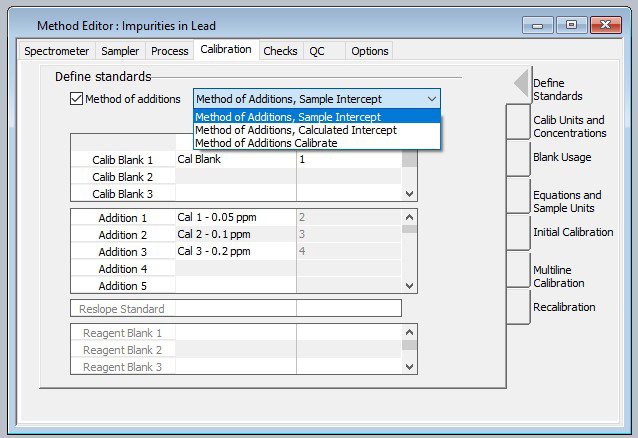Image resolution: width=638 pixels, height=438 pixels.
Task: Open the Recalibration side tab
Action: (564, 307)
